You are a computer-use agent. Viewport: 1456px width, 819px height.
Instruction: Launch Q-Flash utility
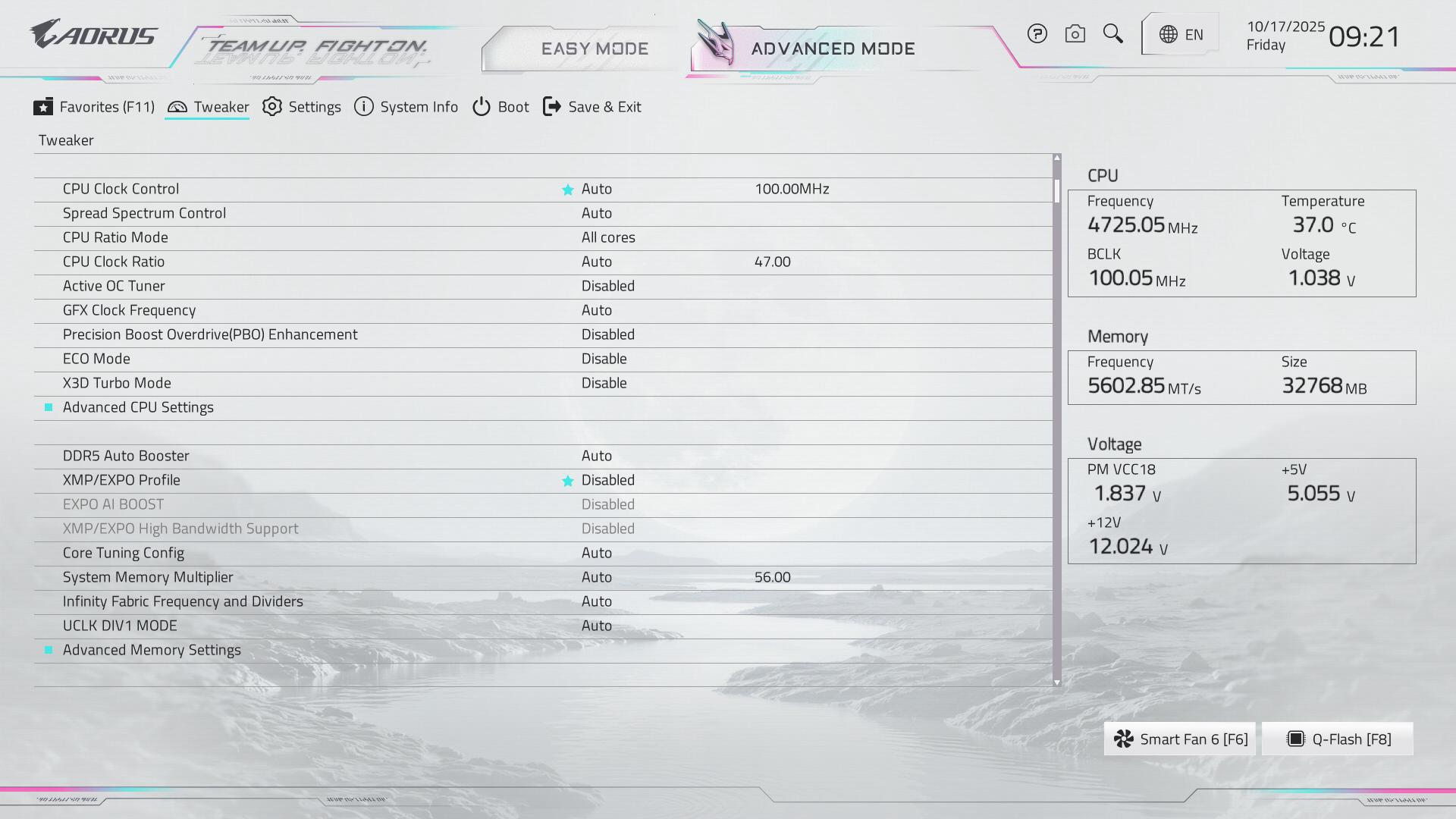click(x=1338, y=739)
